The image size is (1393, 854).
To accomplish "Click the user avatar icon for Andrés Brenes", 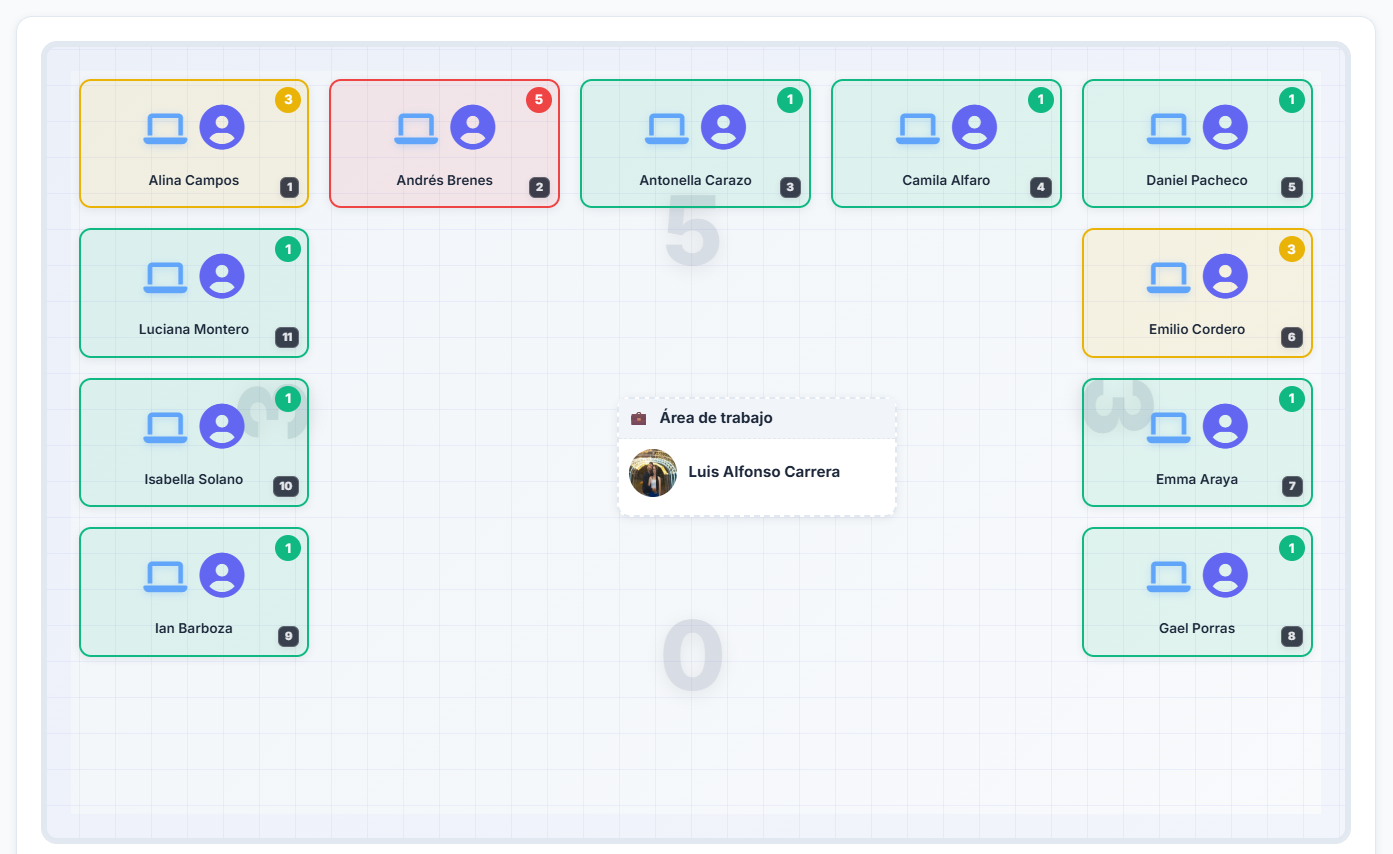I will (473, 127).
